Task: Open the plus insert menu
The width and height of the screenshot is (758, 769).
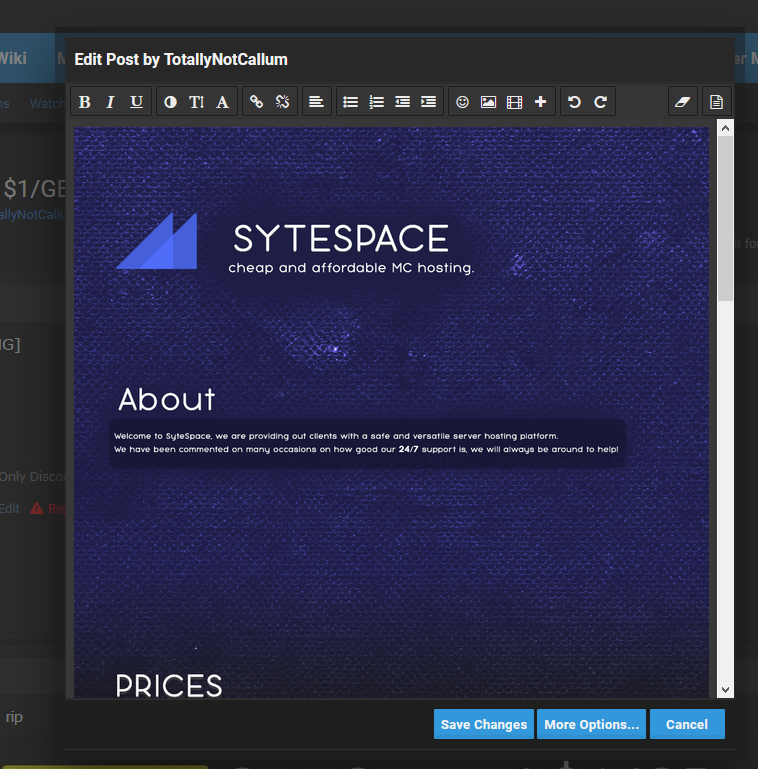Action: point(540,102)
